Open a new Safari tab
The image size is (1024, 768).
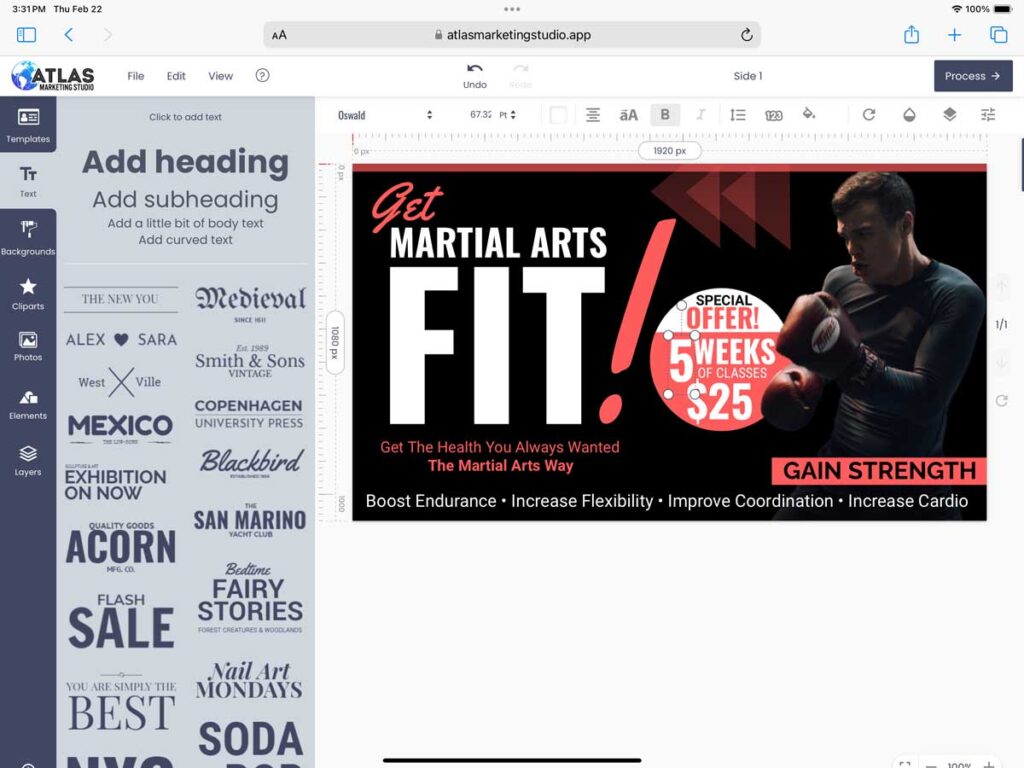[954, 35]
